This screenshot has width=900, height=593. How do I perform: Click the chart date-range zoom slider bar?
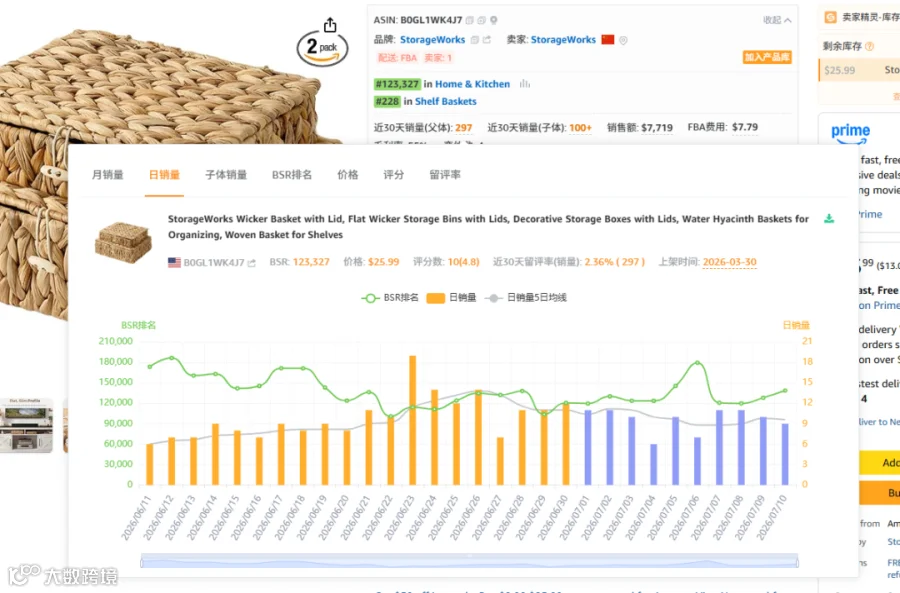[469, 561]
